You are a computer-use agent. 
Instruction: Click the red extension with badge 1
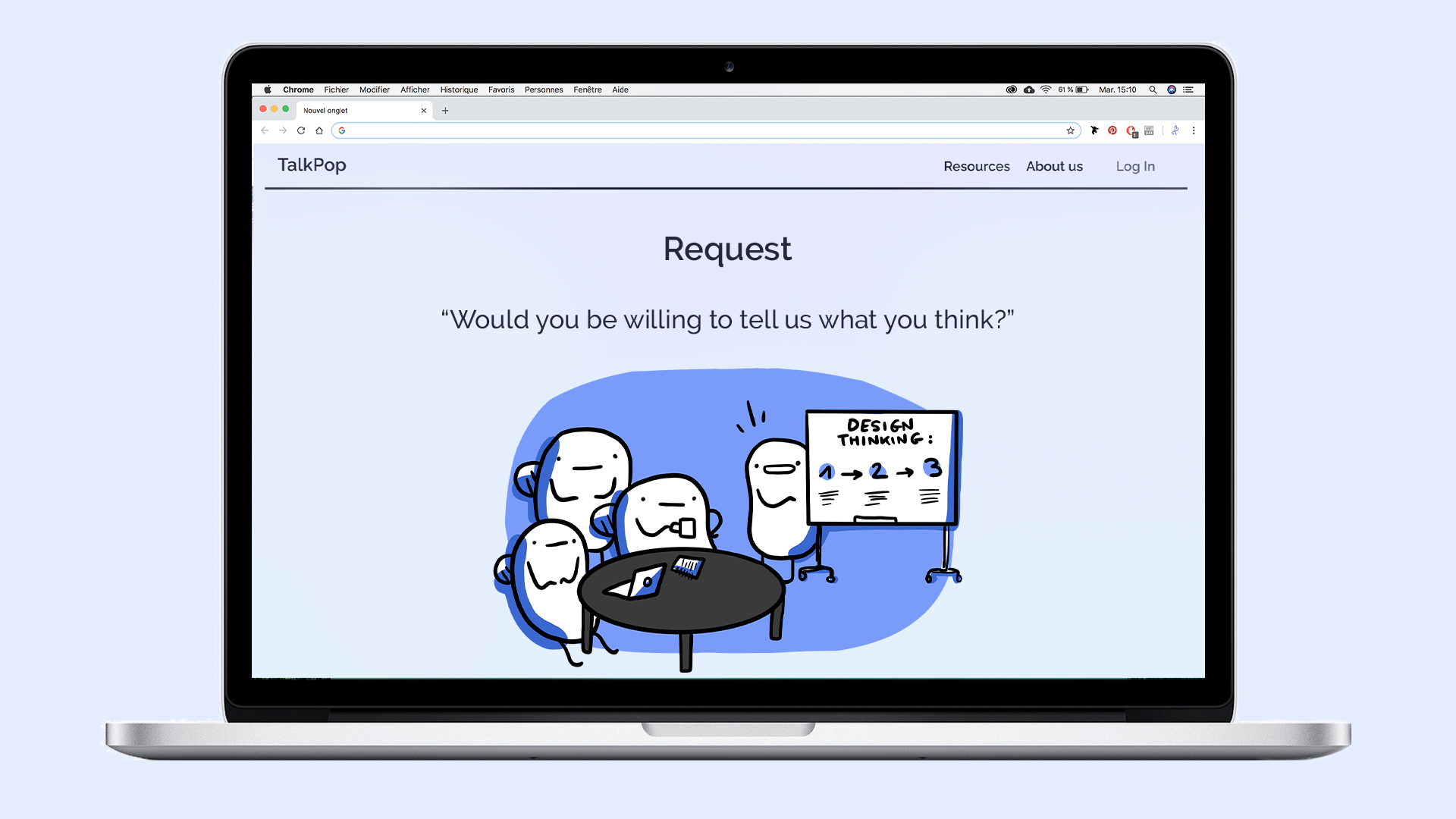coord(1131,131)
